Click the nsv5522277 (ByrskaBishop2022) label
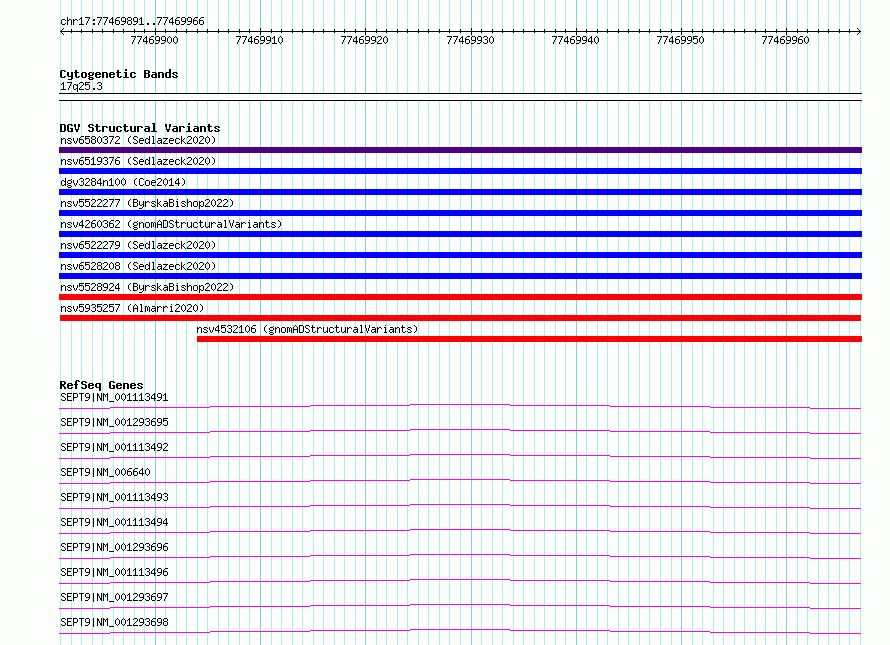Image resolution: width=890 pixels, height=645 pixels. 147,203
